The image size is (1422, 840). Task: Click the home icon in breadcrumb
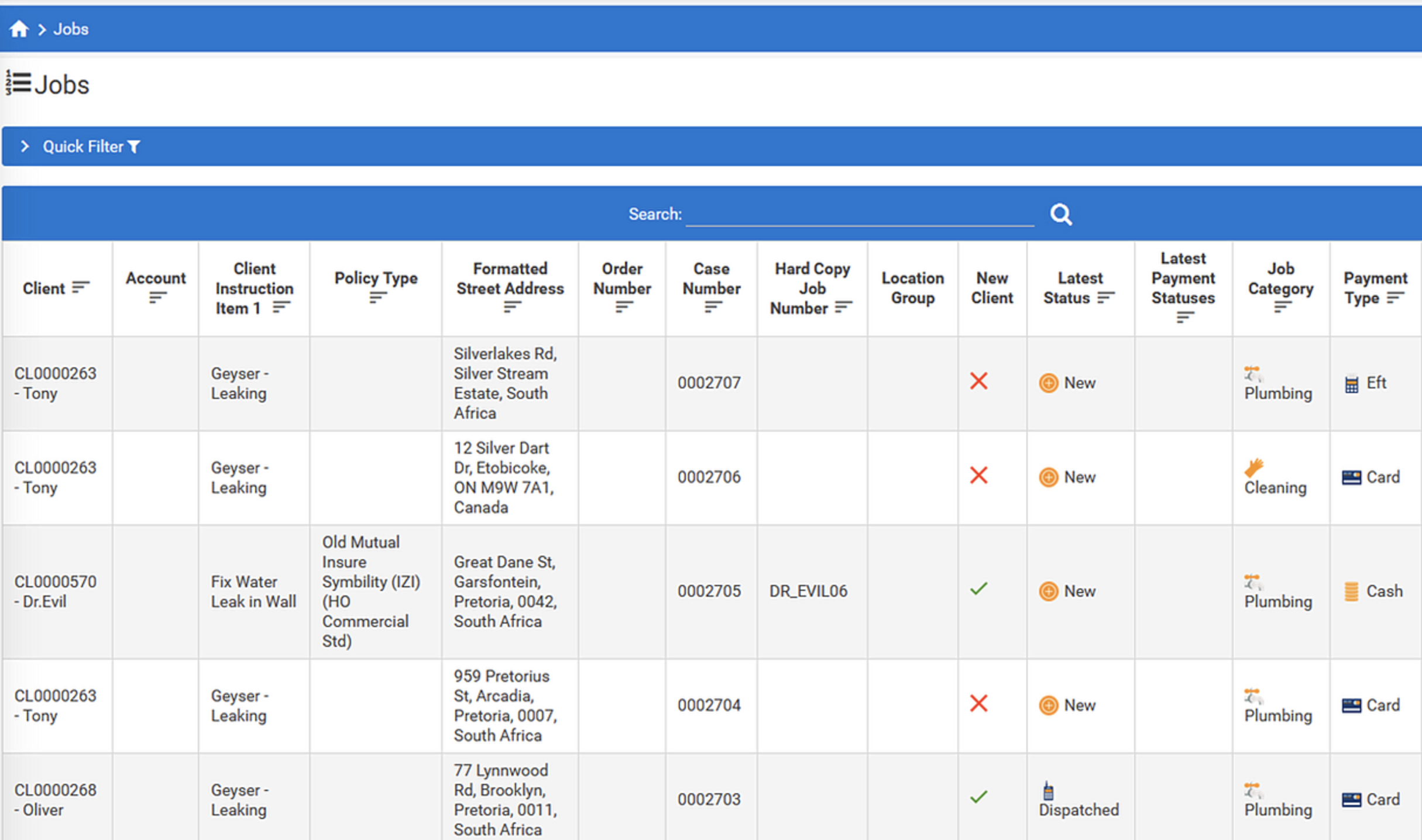pos(19,29)
